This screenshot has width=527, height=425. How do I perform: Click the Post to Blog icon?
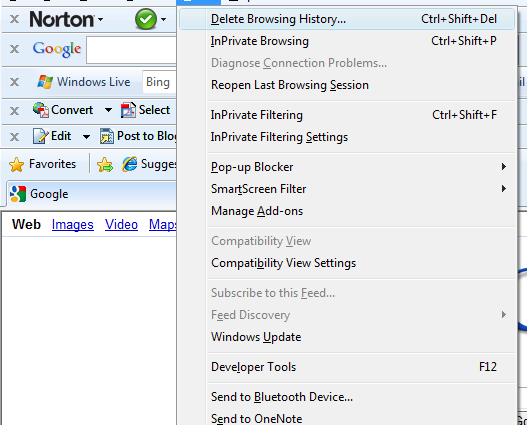point(107,136)
